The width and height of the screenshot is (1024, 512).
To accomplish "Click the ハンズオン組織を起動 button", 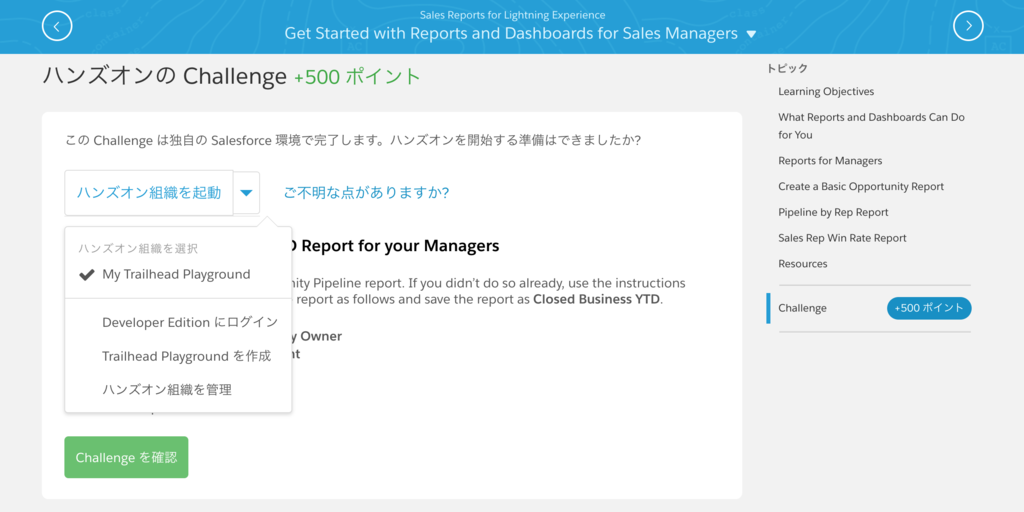I will click(149, 193).
